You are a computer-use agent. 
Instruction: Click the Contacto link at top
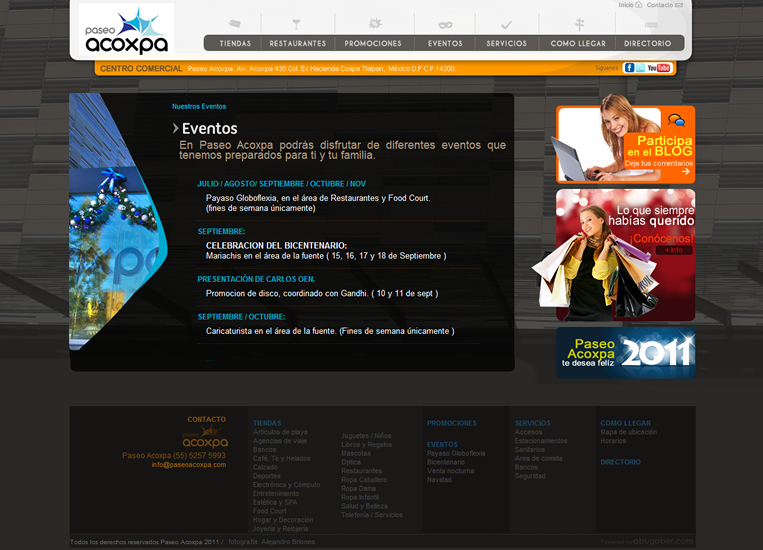point(660,5)
